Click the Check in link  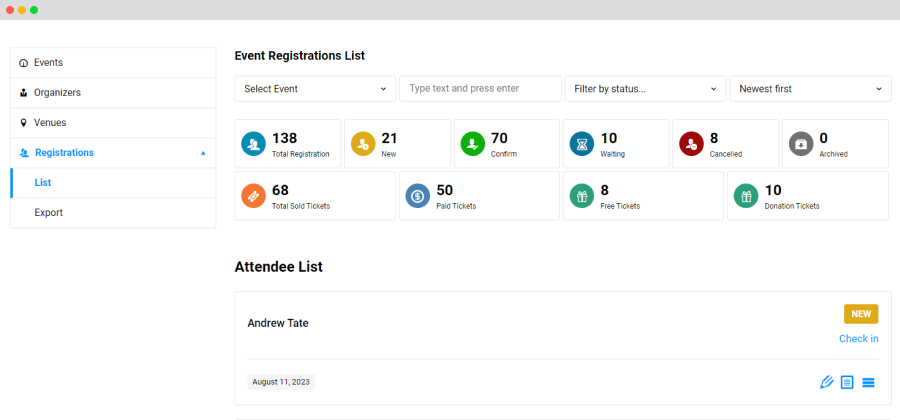tap(859, 339)
